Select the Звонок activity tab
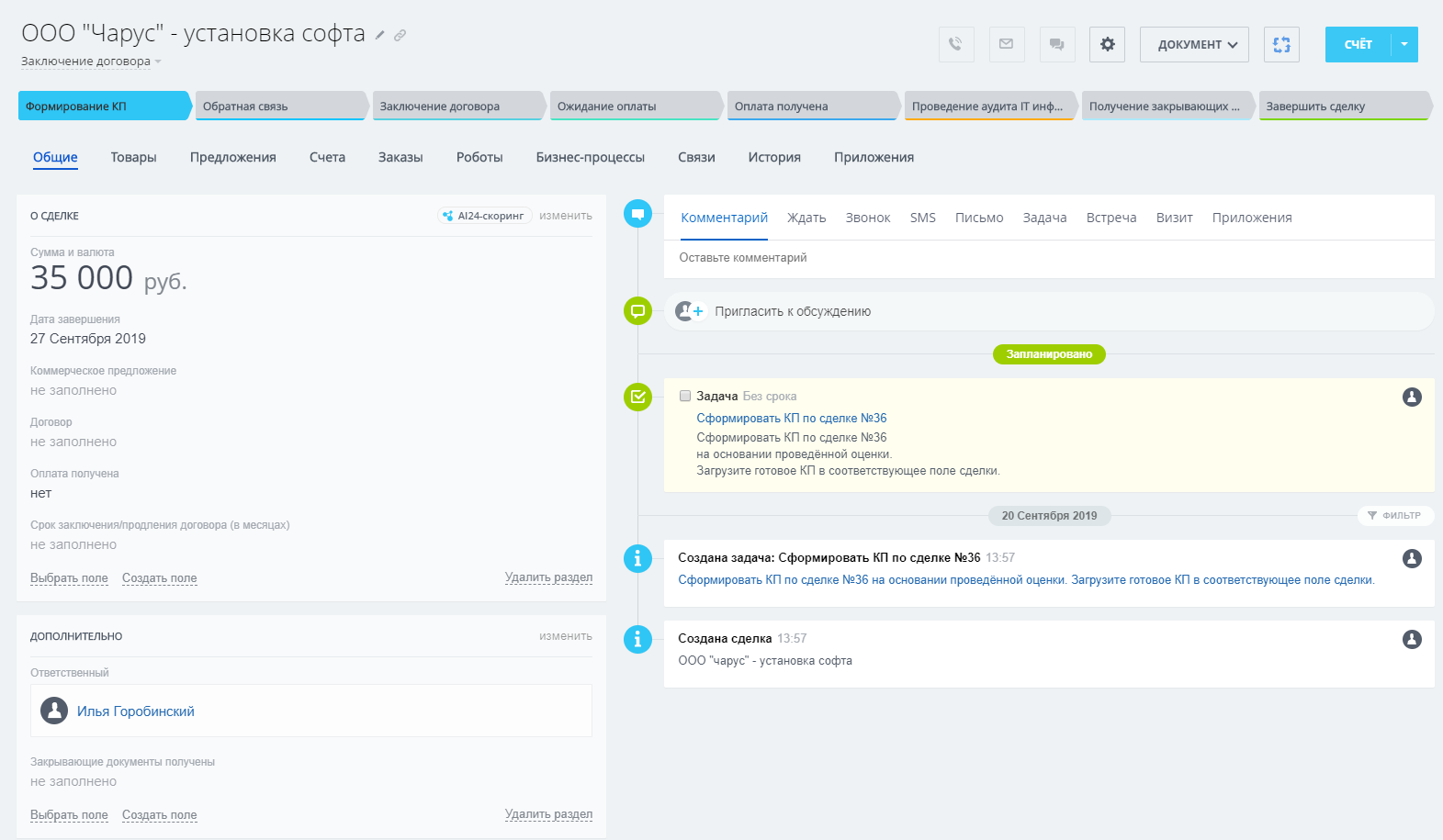This screenshot has height=840, width=1443. (867, 218)
